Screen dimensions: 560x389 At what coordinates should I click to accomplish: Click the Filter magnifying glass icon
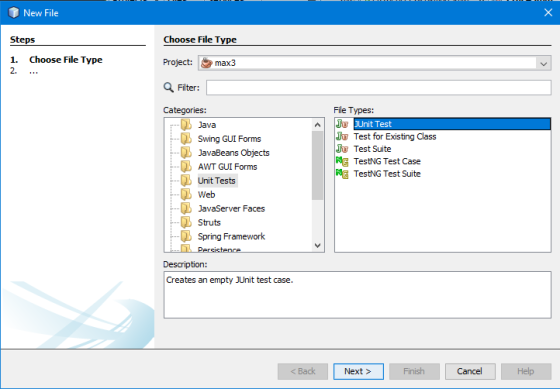(169, 88)
